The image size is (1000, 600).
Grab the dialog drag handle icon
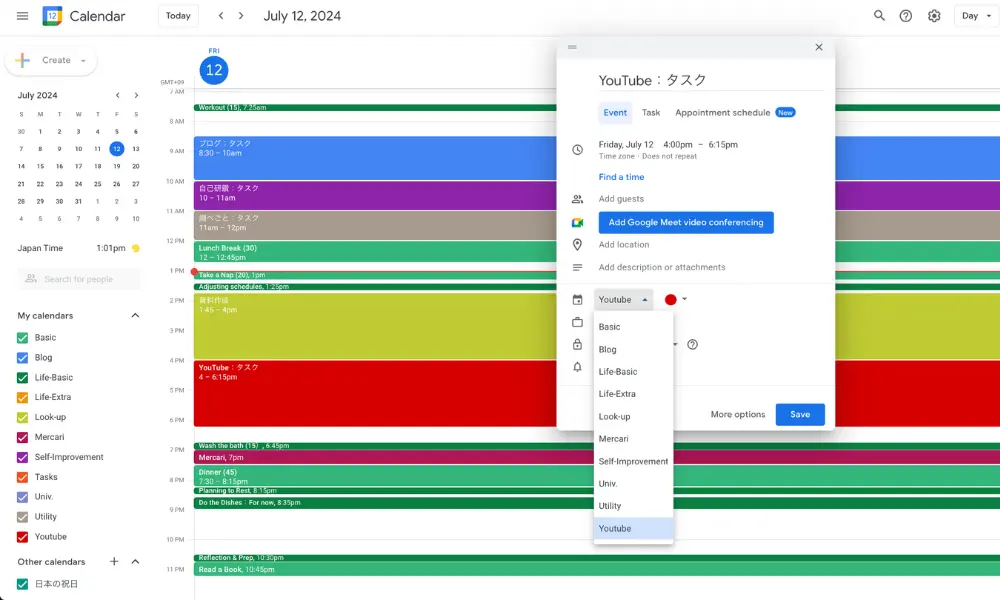click(572, 47)
